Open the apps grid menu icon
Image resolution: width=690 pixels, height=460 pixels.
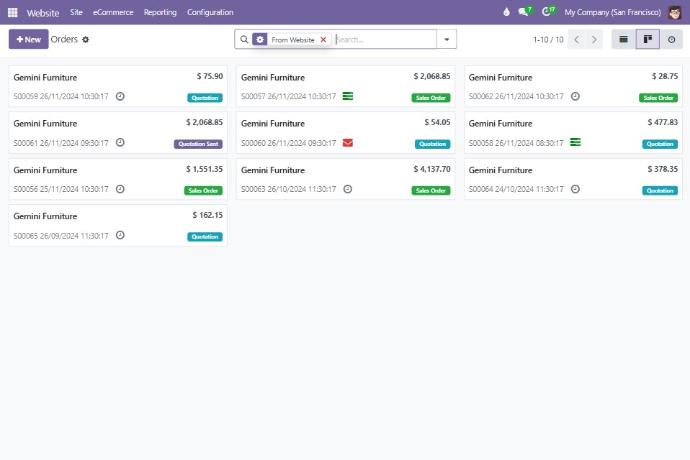coord(13,12)
